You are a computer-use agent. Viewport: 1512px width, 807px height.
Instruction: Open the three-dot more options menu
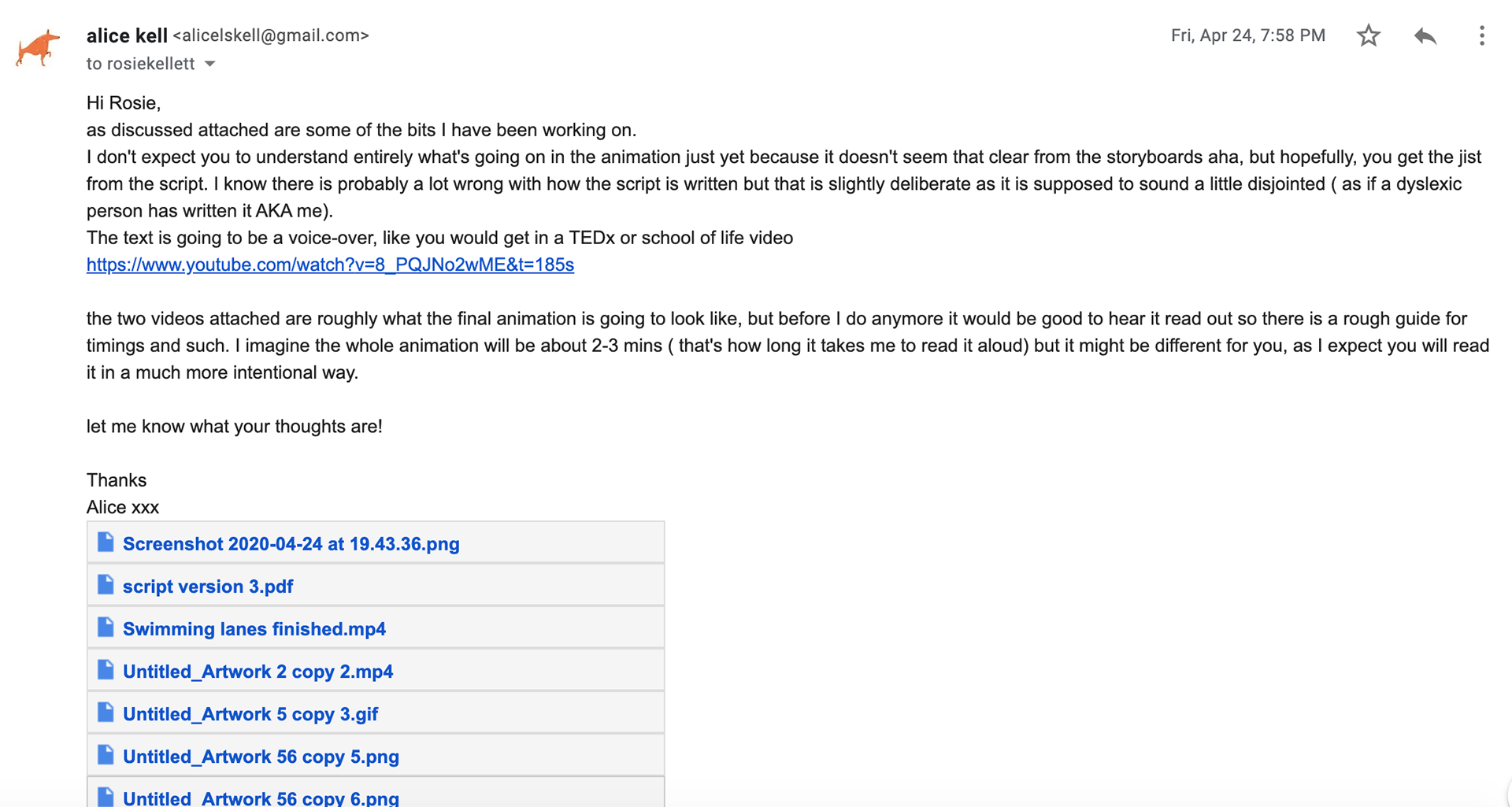click(x=1481, y=35)
